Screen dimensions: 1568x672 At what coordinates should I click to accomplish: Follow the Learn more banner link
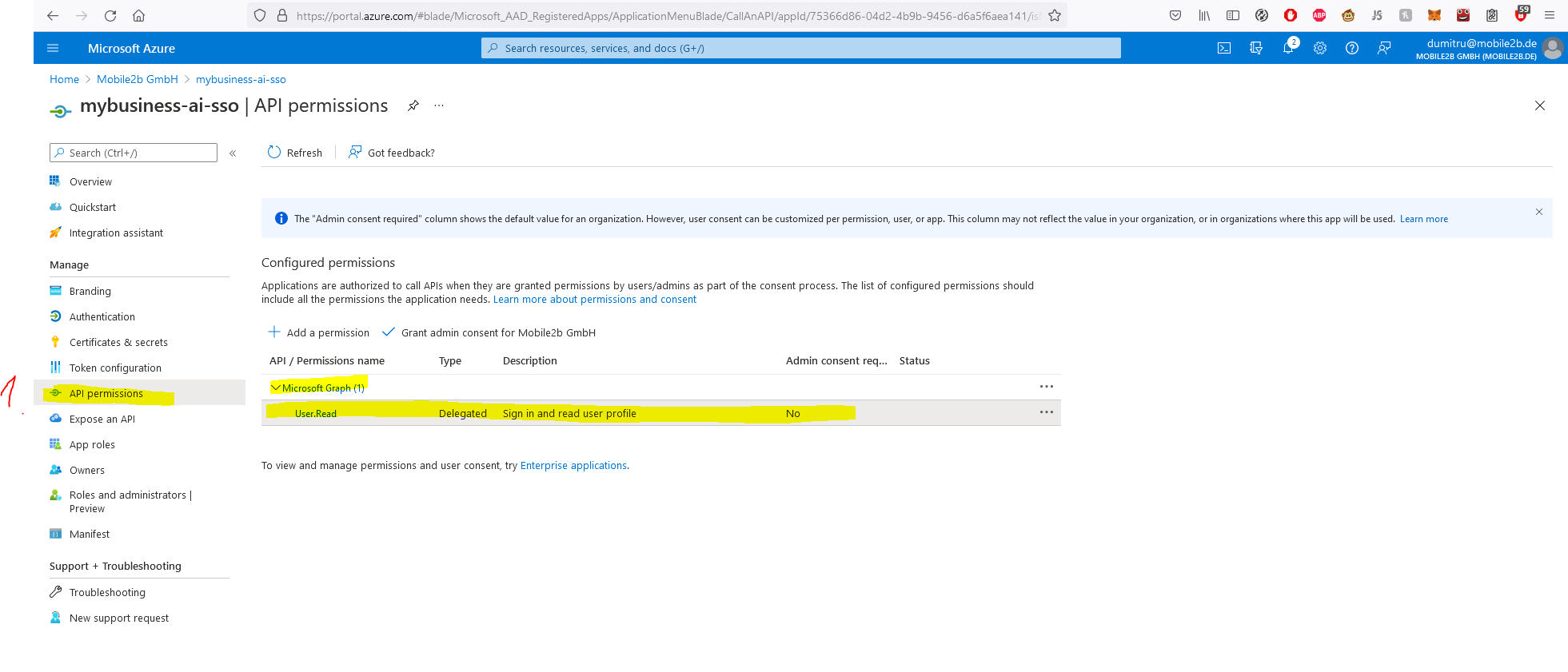(x=1423, y=219)
